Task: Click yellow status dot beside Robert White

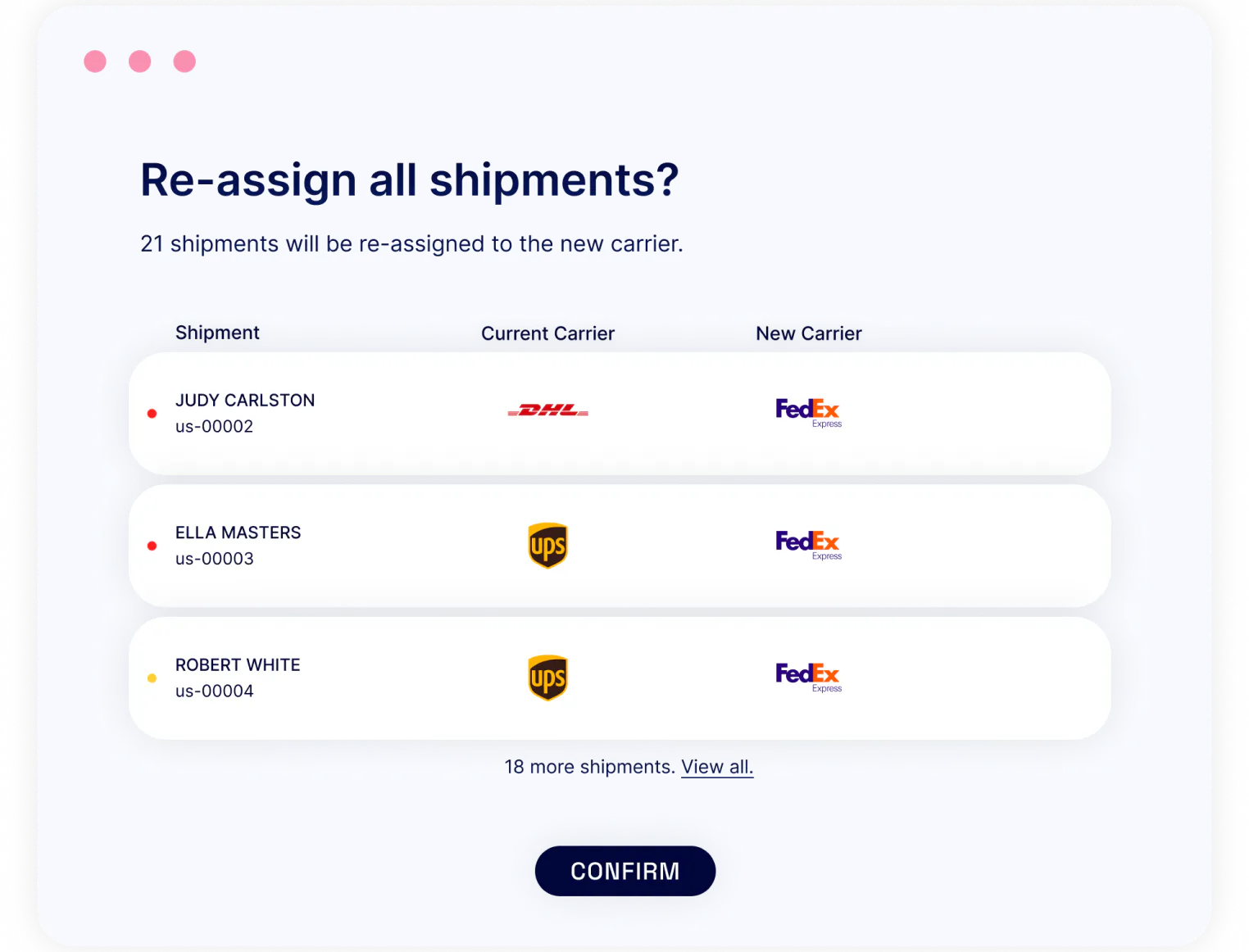Action: click(x=152, y=678)
